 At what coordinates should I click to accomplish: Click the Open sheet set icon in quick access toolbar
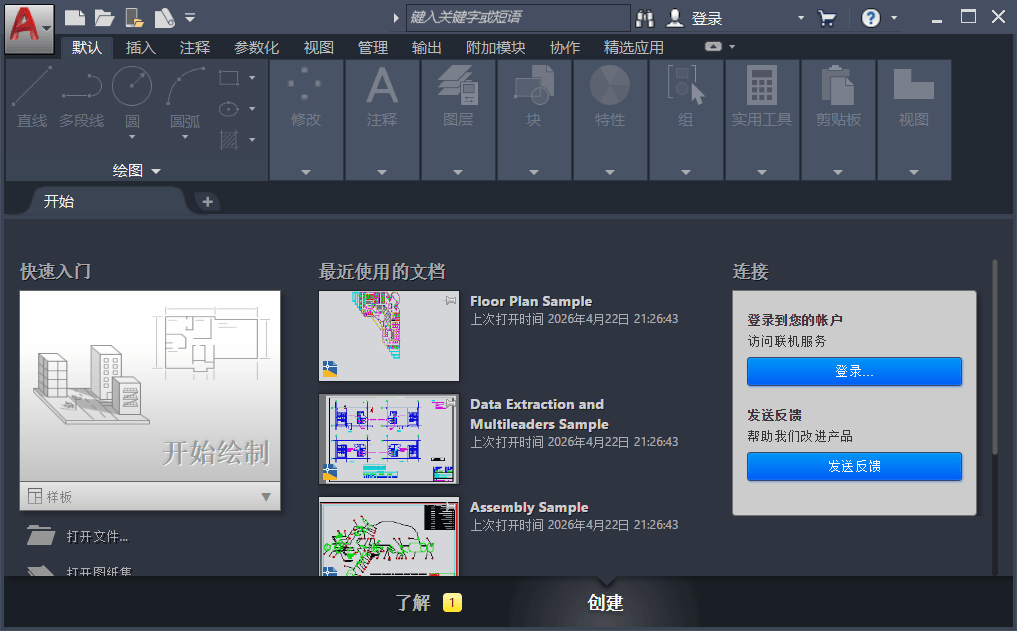pyautogui.click(x=165, y=18)
